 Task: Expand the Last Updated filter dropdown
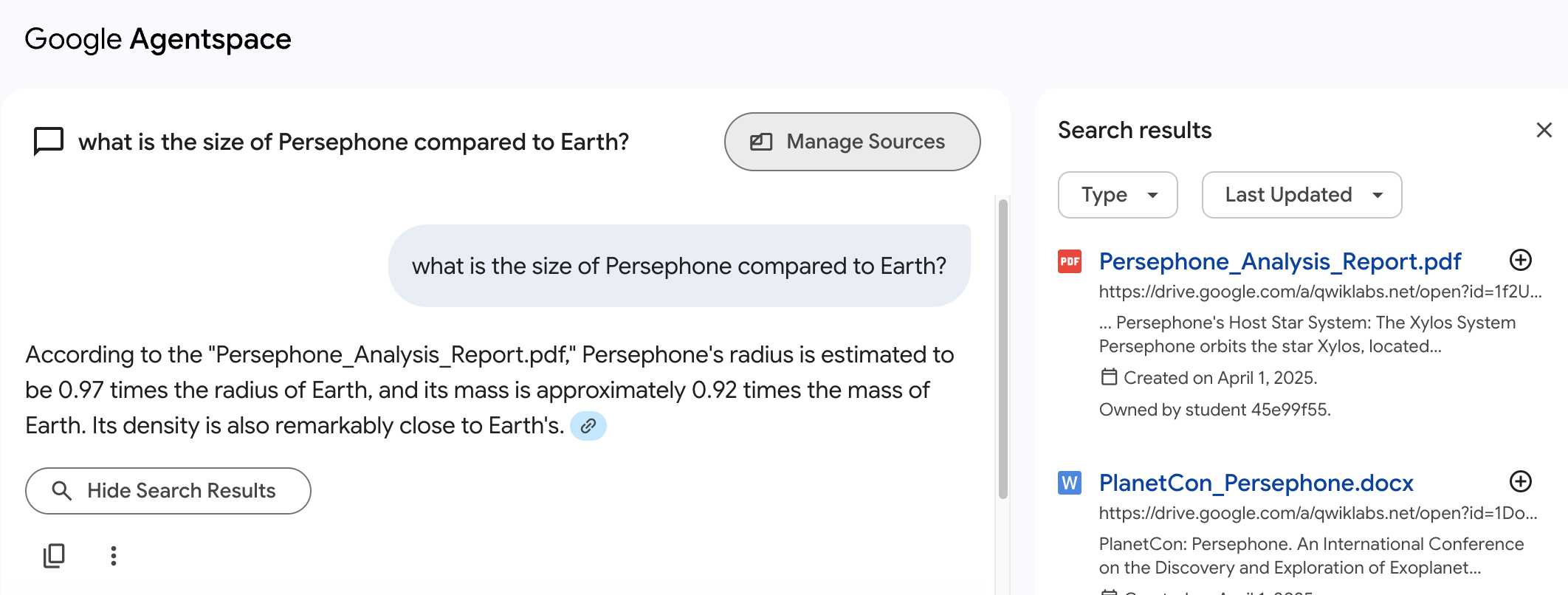tap(1301, 195)
